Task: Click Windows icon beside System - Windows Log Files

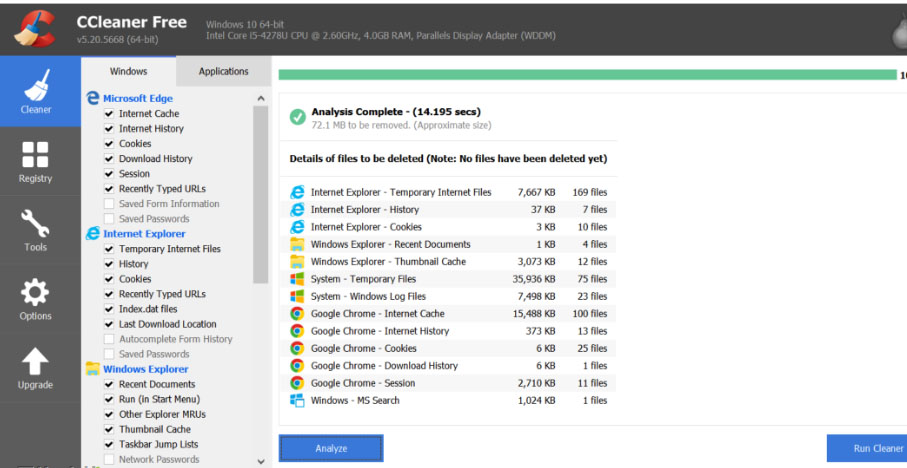Action: 297,296
